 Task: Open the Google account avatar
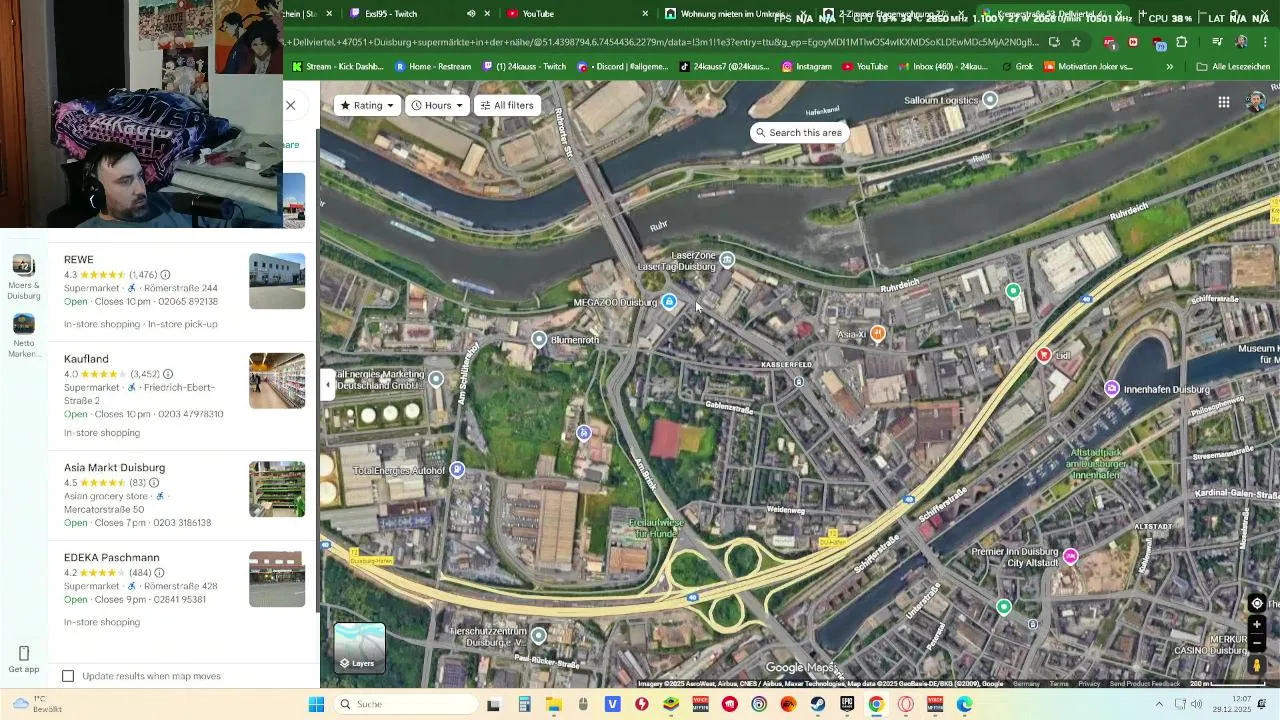[x=1256, y=102]
